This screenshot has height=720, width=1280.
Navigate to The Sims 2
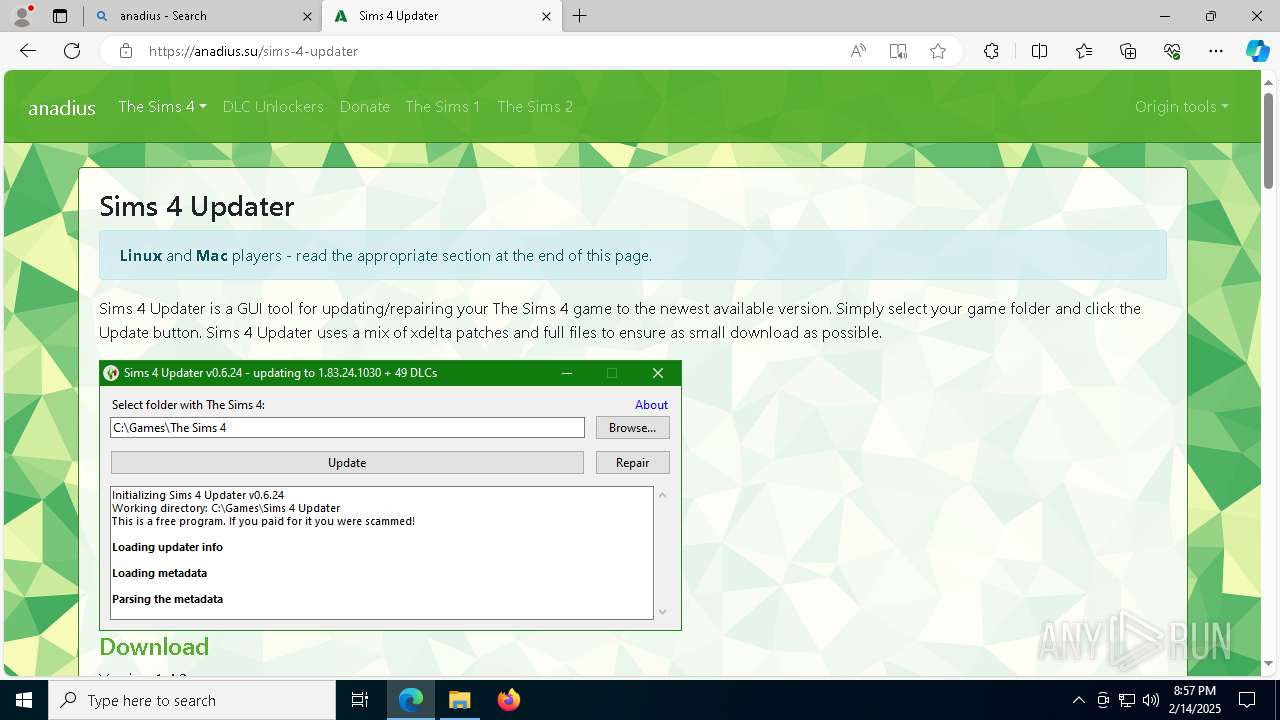click(x=535, y=106)
